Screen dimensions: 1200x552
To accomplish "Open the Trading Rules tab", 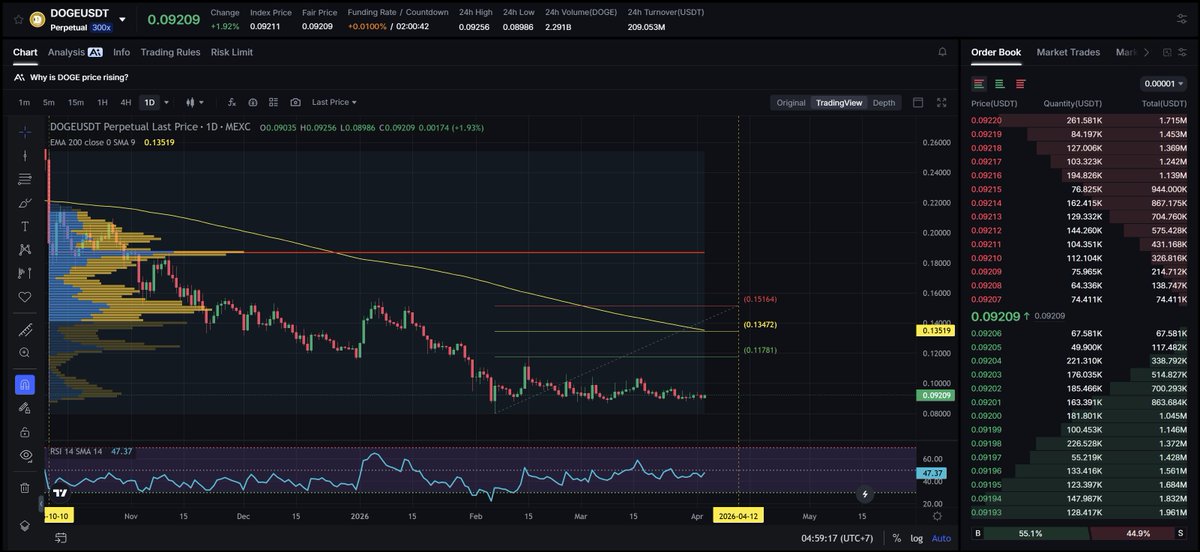I will [x=170, y=52].
